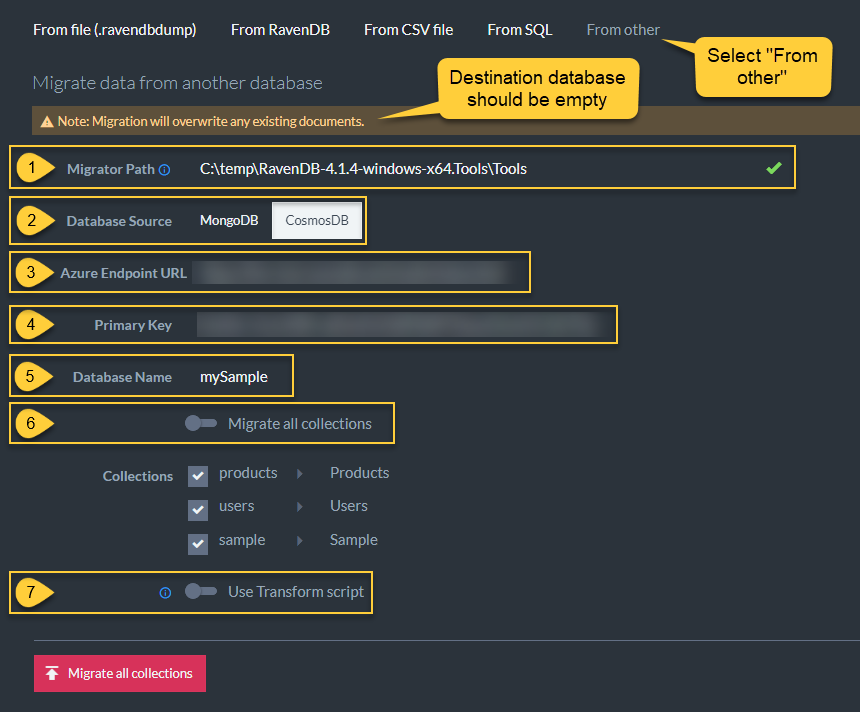Click the arrow icon in the products row
The image size is (860, 712).
pyautogui.click(x=299, y=473)
